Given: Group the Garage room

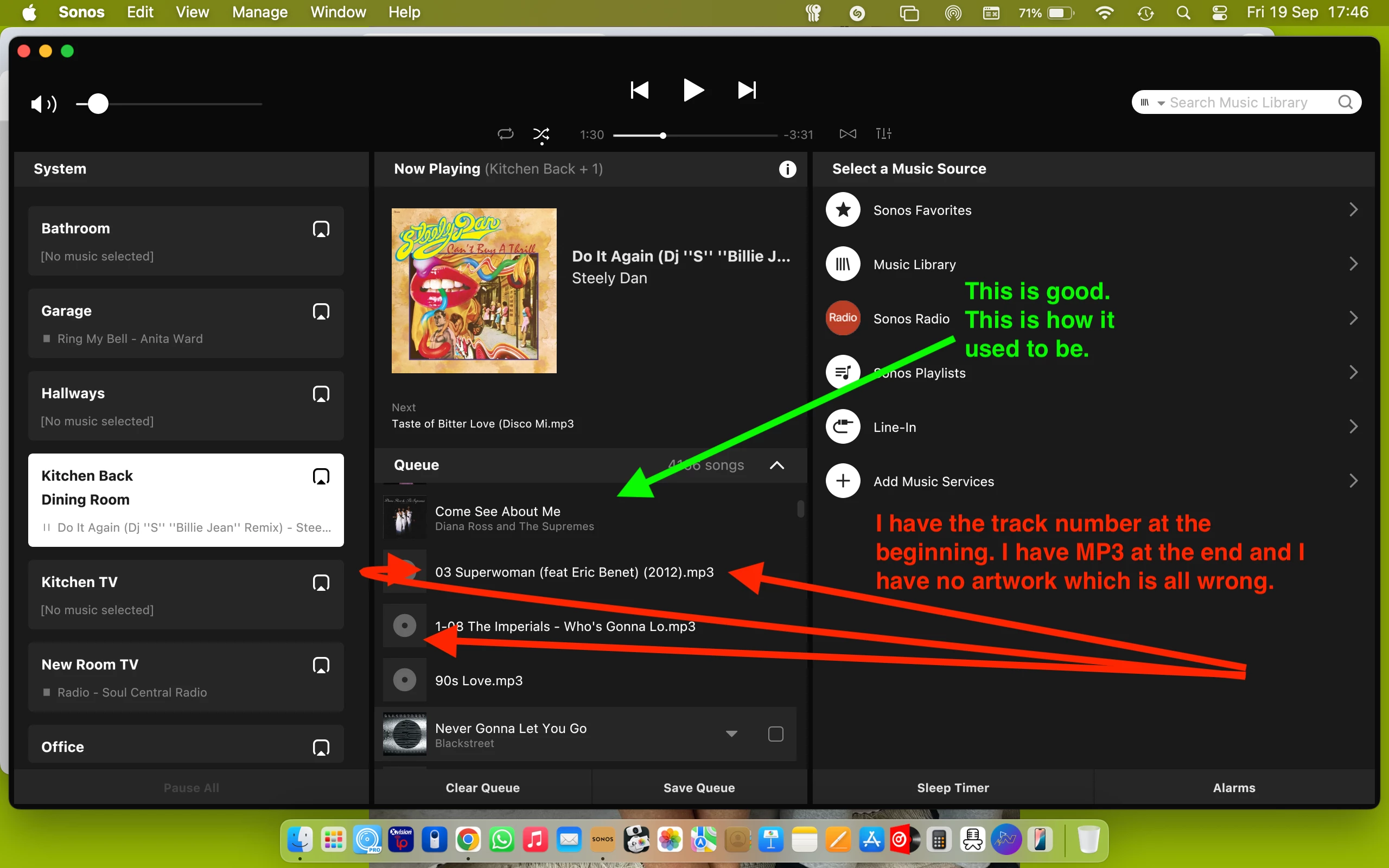Looking at the screenshot, I should (x=321, y=312).
